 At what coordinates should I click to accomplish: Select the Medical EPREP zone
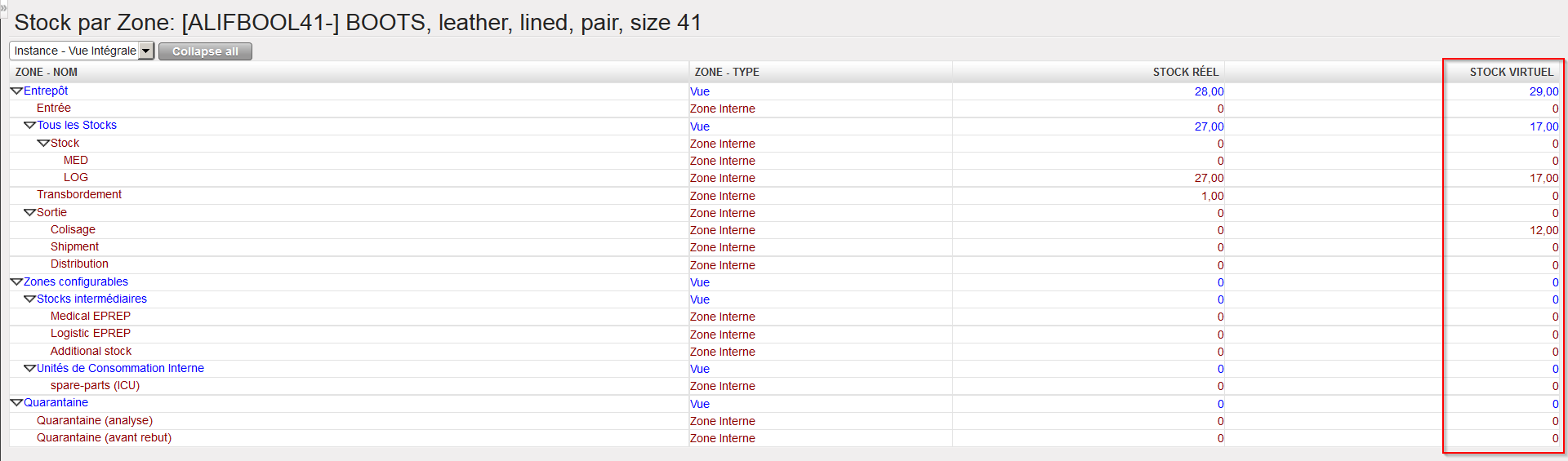[91, 317]
